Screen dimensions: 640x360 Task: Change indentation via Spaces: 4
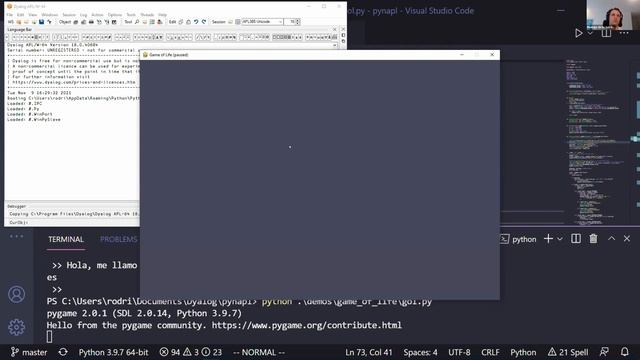(x=420, y=352)
